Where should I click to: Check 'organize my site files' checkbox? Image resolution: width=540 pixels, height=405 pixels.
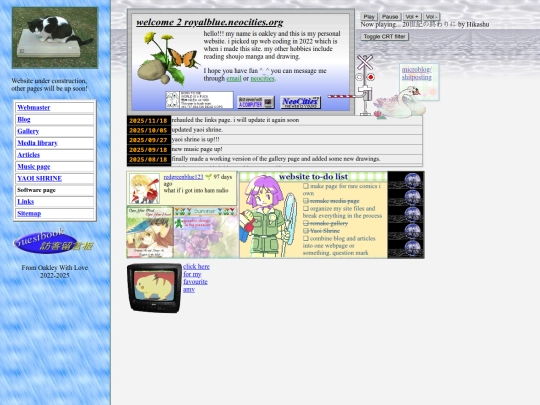click(x=306, y=208)
